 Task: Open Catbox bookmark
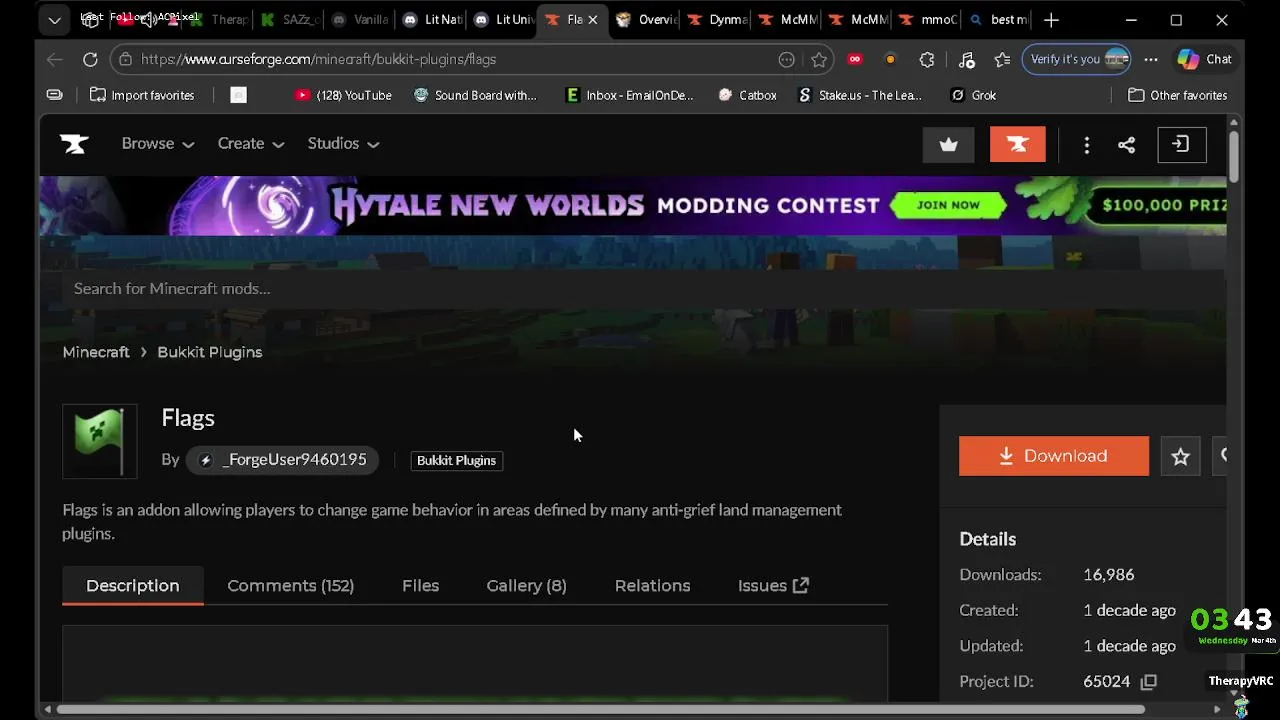click(x=747, y=95)
